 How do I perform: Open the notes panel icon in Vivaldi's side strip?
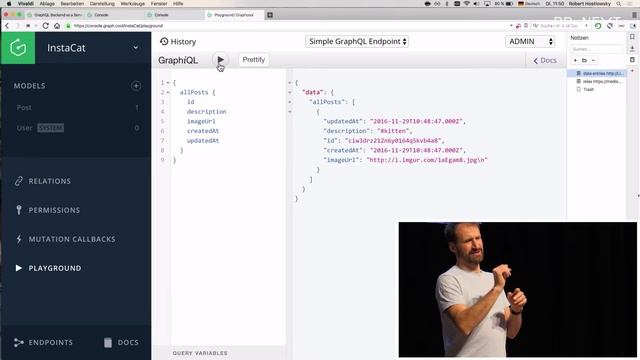tap(632, 60)
